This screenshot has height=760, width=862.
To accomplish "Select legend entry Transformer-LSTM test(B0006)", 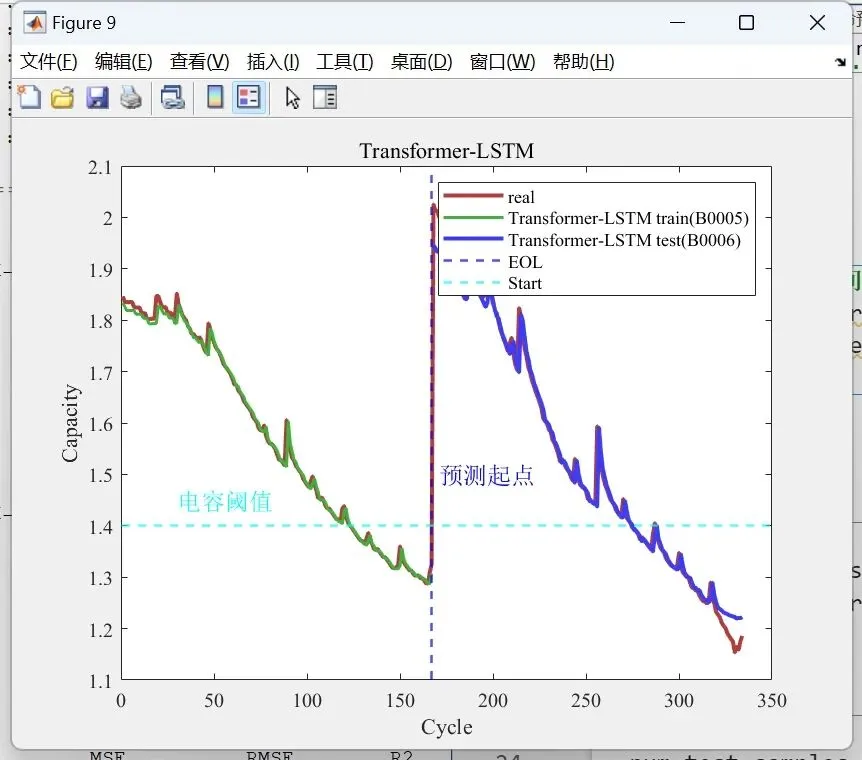I will [x=624, y=240].
